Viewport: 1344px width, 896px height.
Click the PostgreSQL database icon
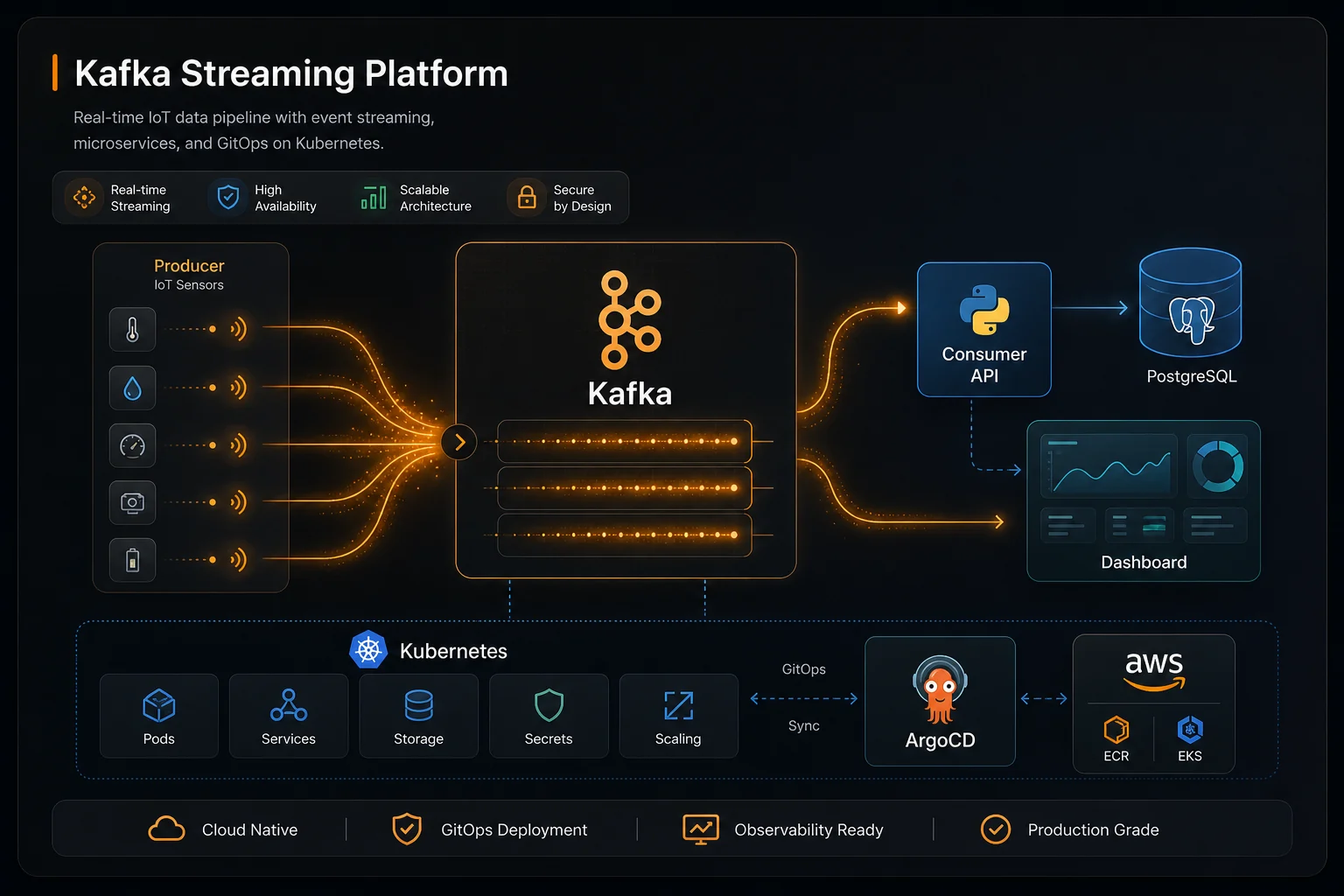[1190, 302]
